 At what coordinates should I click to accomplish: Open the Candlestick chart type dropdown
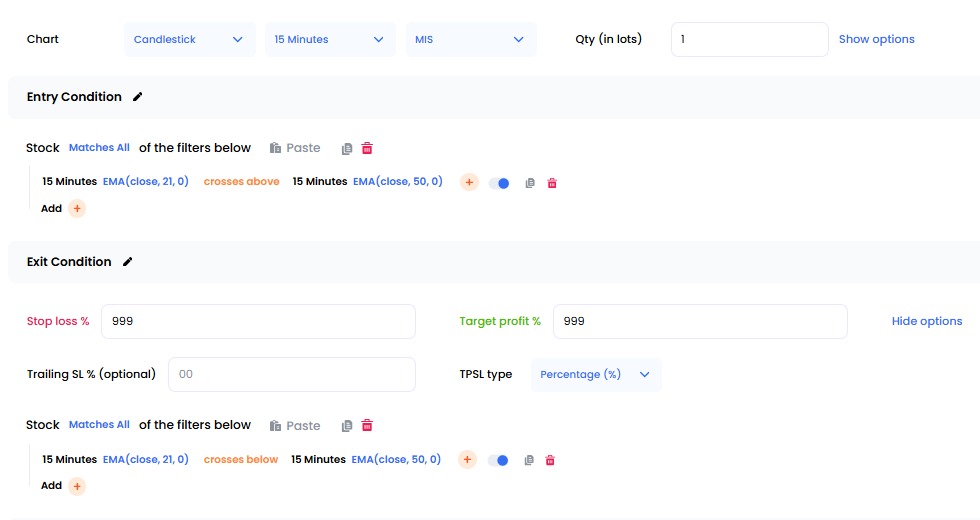pos(190,40)
